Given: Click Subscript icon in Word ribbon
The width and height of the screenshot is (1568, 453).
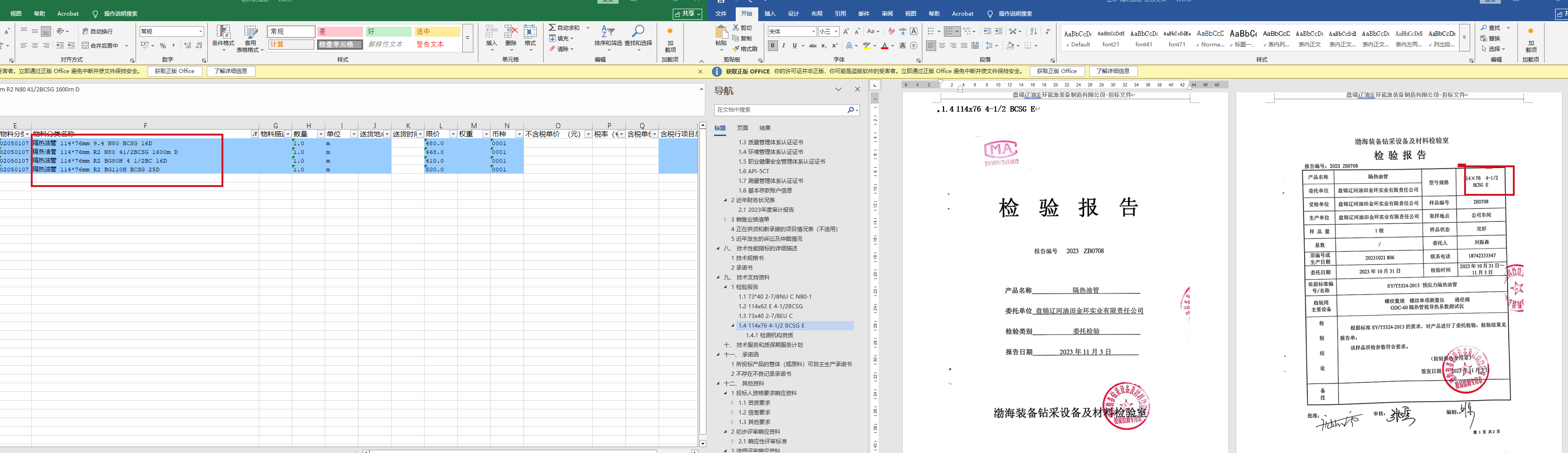Looking at the screenshot, I should (824, 45).
